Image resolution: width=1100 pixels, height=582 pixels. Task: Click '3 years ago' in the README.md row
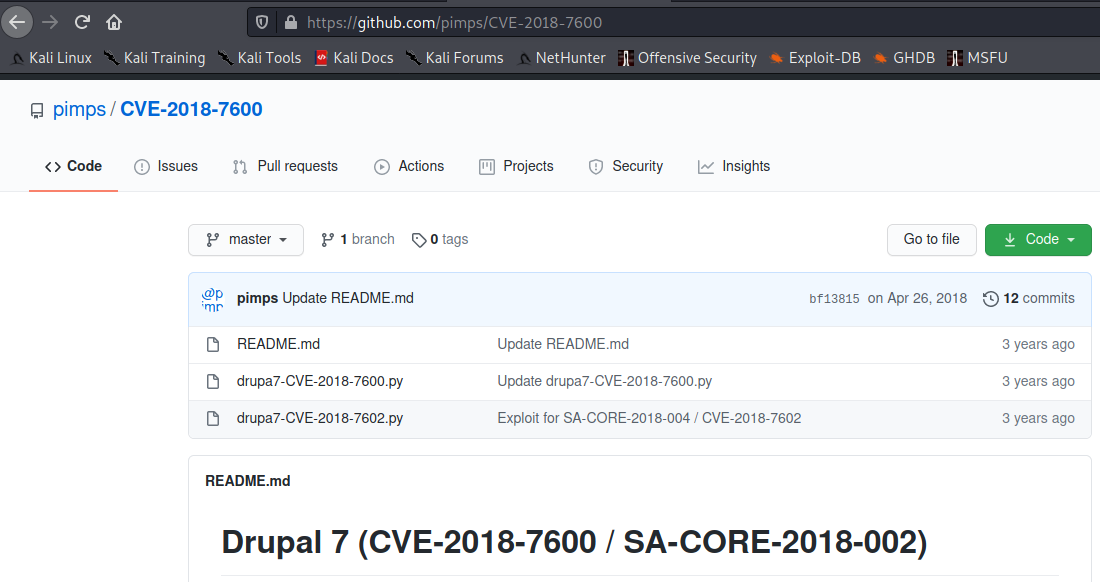coord(1038,344)
